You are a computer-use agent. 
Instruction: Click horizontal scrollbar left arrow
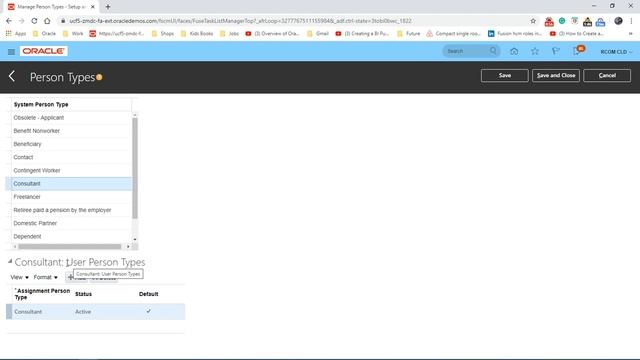point(15,247)
